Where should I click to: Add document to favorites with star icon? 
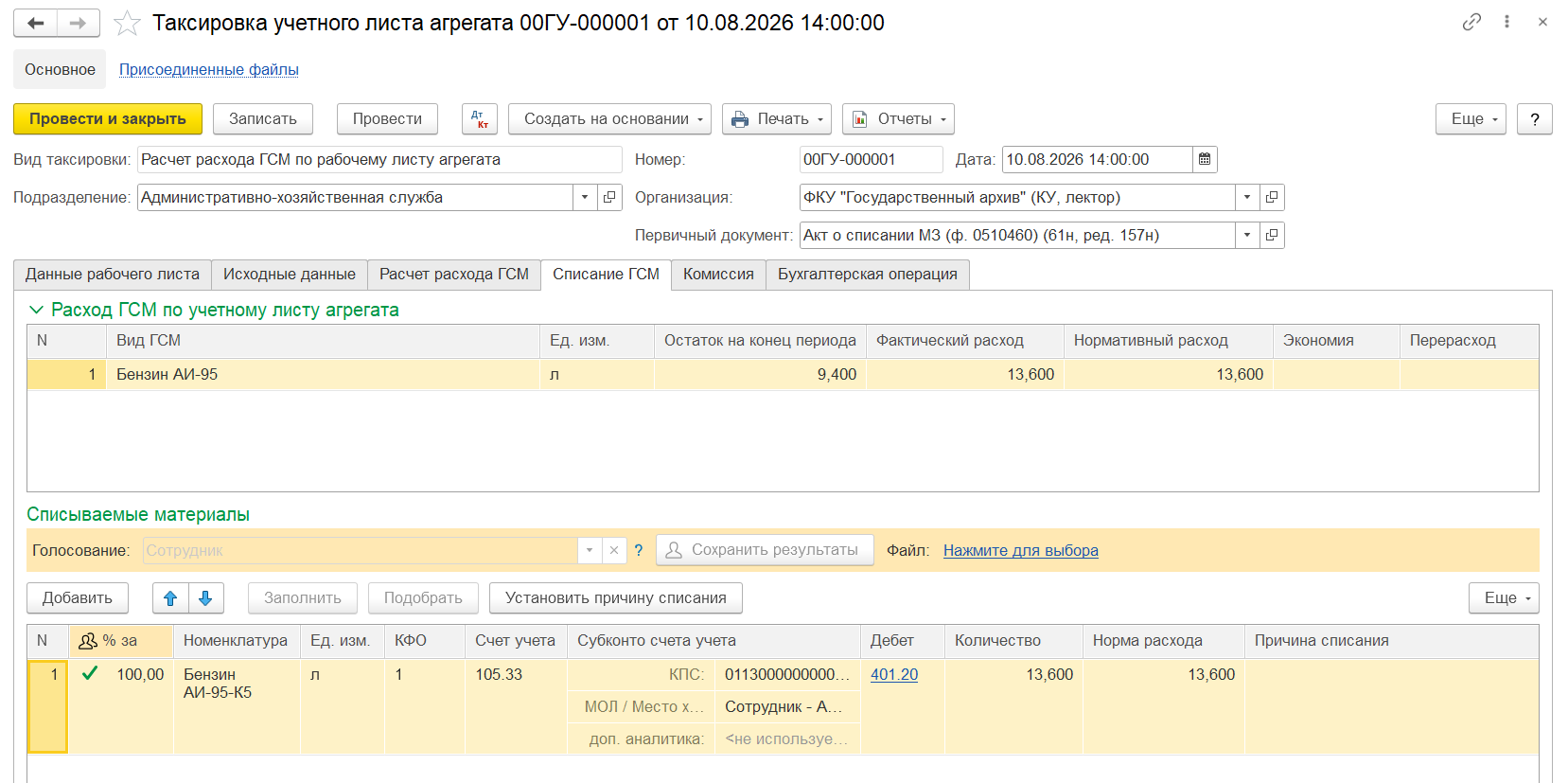pos(127,23)
